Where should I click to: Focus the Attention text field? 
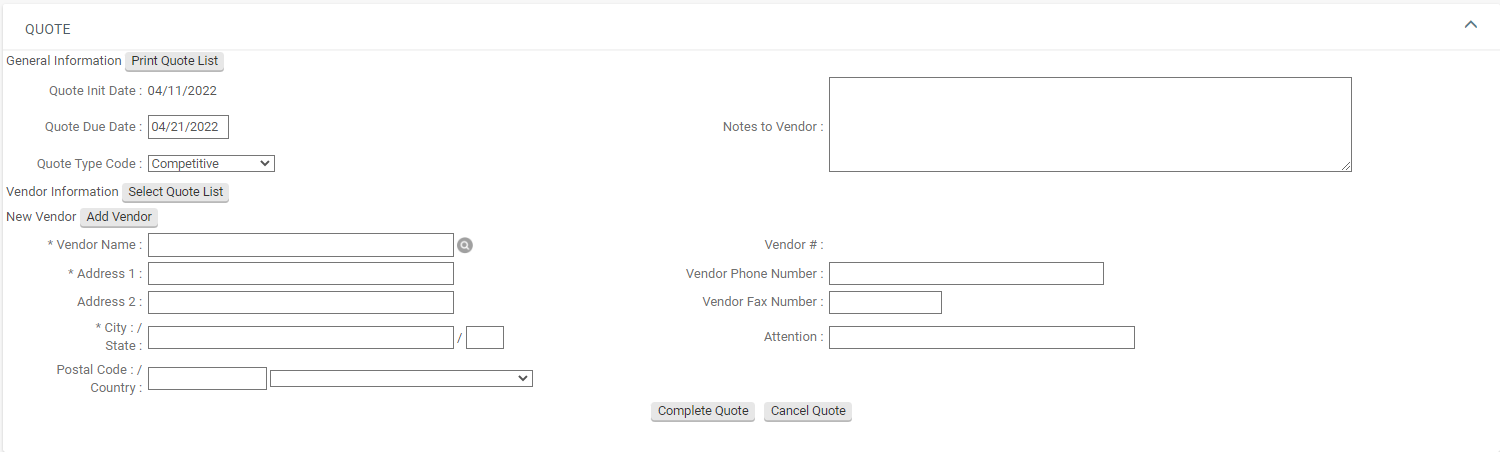click(981, 337)
